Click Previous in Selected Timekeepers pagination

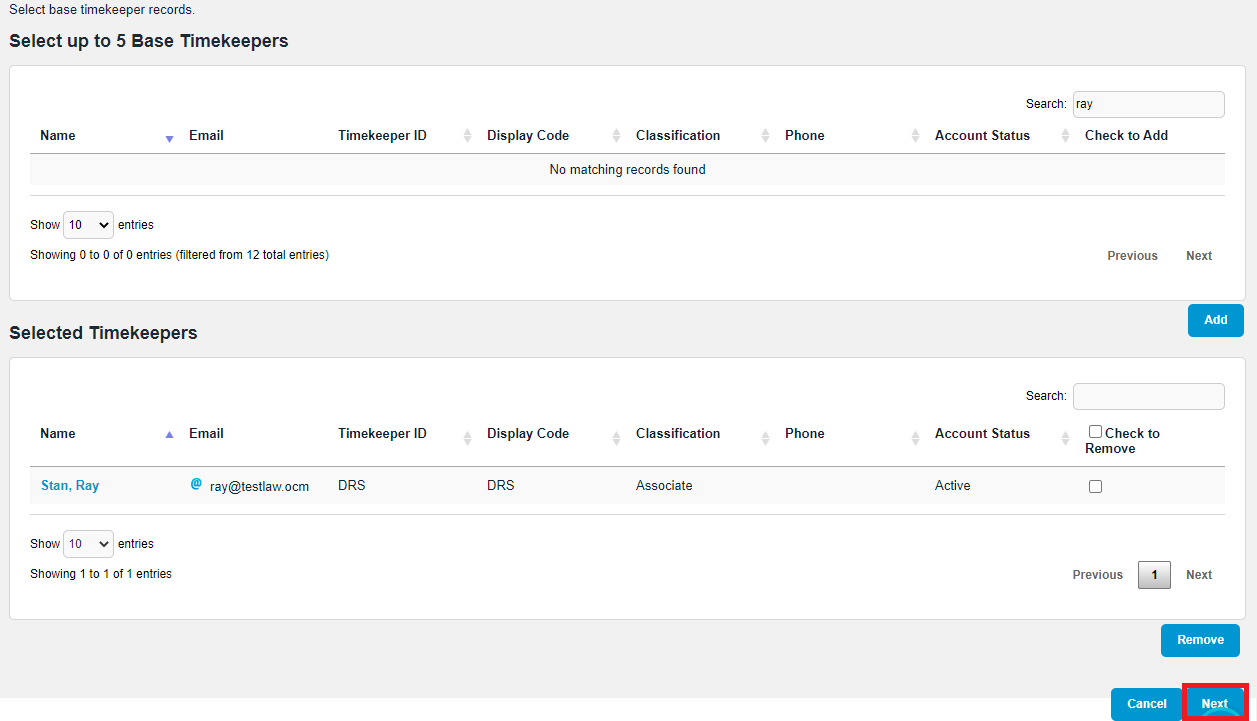pos(1097,575)
